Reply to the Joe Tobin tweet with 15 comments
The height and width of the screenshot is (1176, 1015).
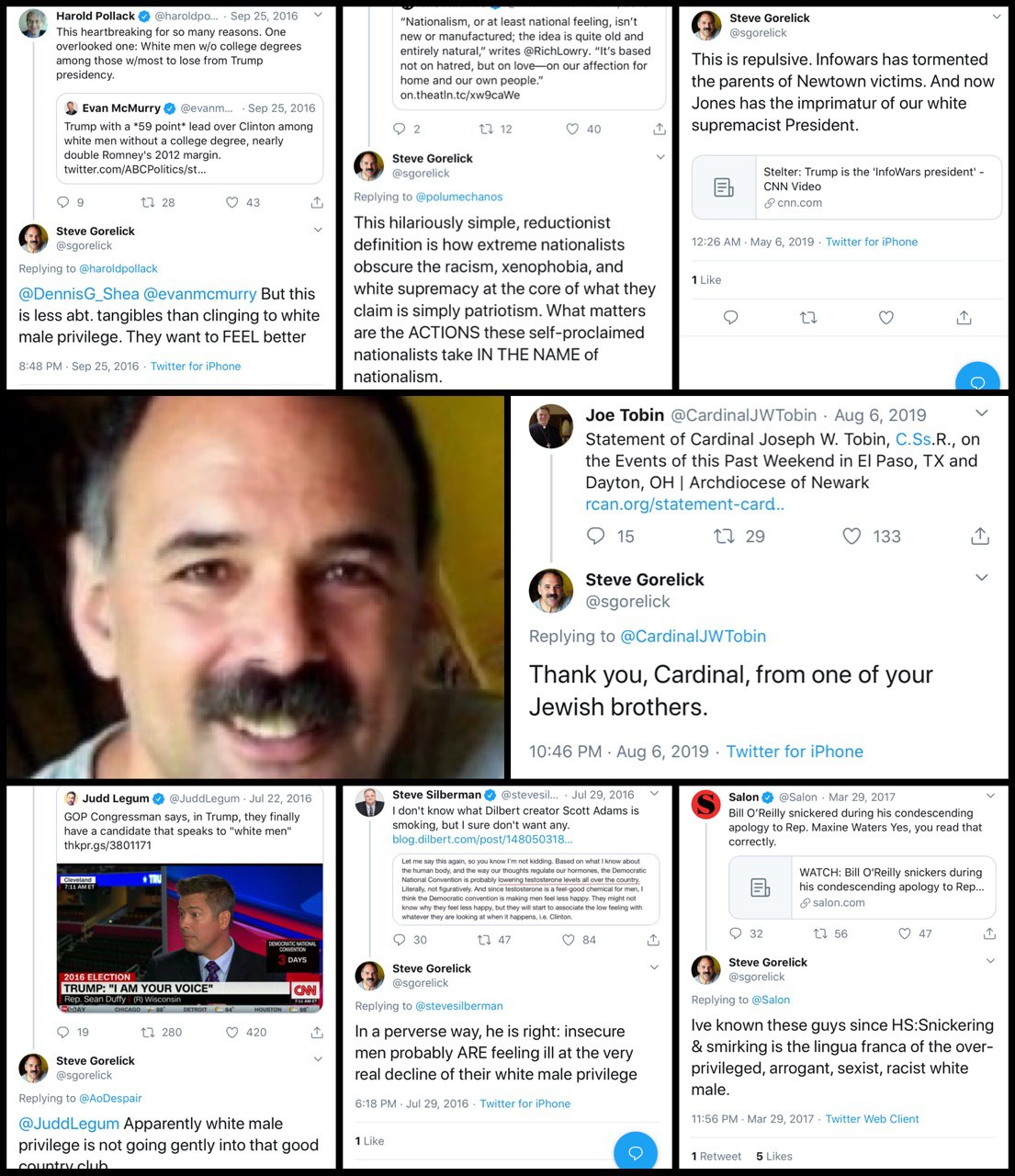(596, 537)
